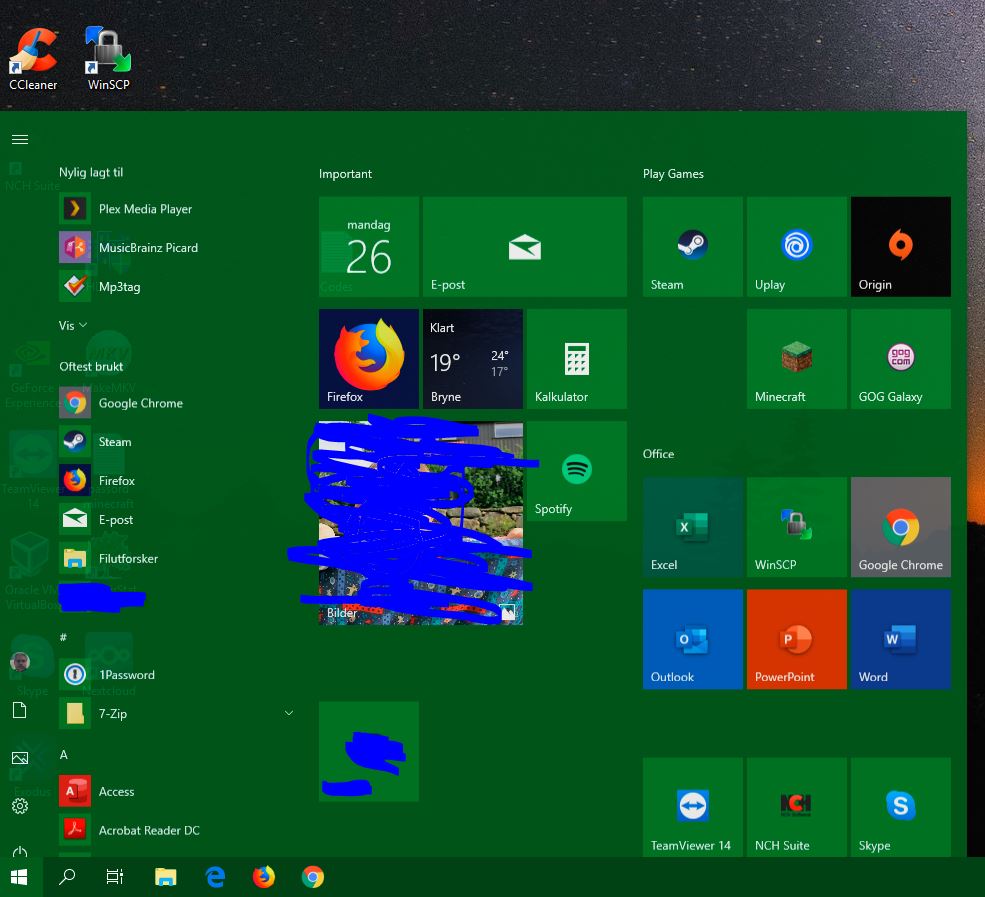Launch the Word tile
This screenshot has width=985, height=897.
(900, 639)
